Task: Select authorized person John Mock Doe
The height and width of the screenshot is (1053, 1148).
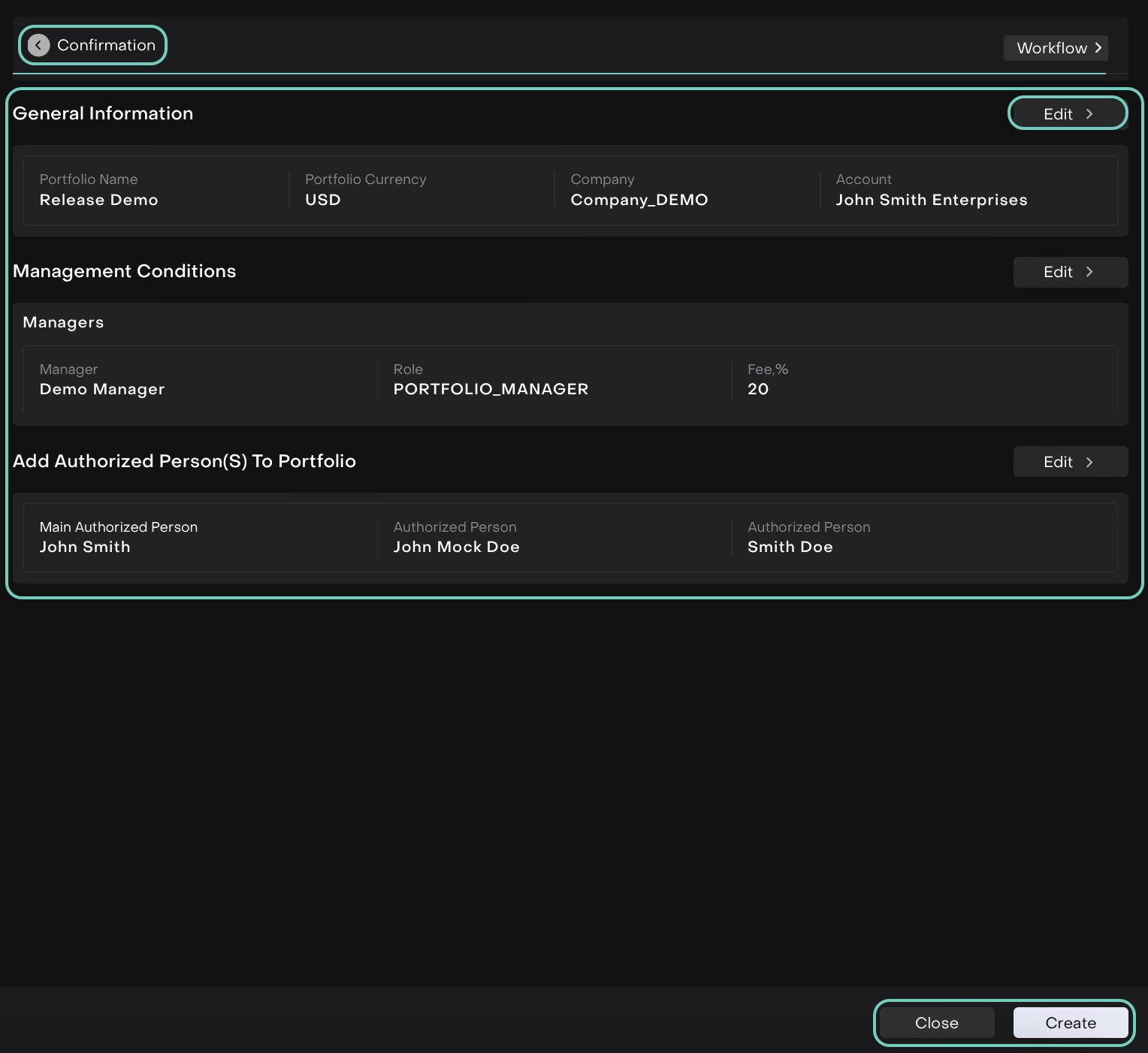Action: point(456,547)
